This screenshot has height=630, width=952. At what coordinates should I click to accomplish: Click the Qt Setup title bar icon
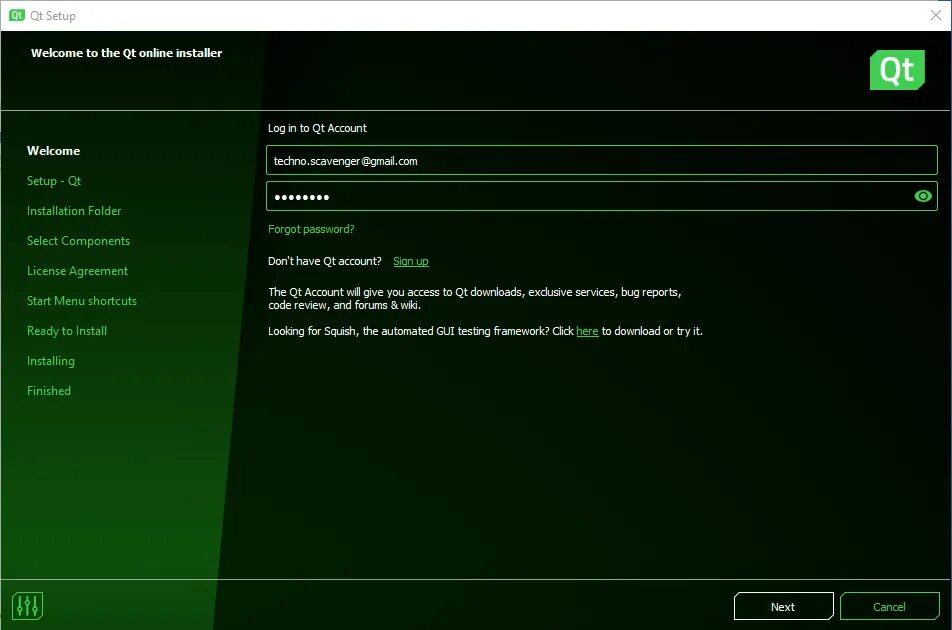point(16,15)
